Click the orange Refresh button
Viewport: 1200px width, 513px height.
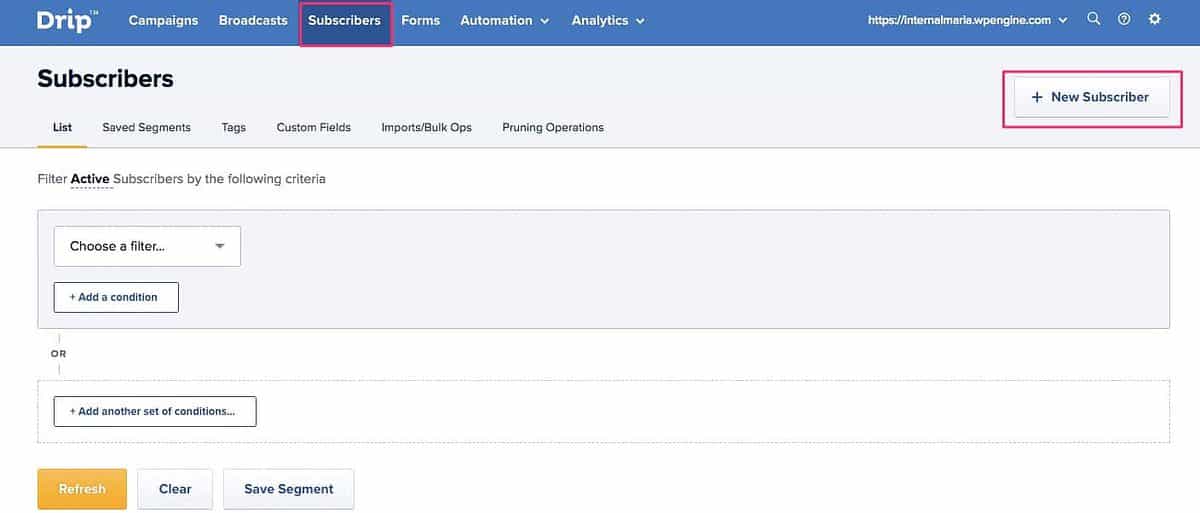coord(82,489)
